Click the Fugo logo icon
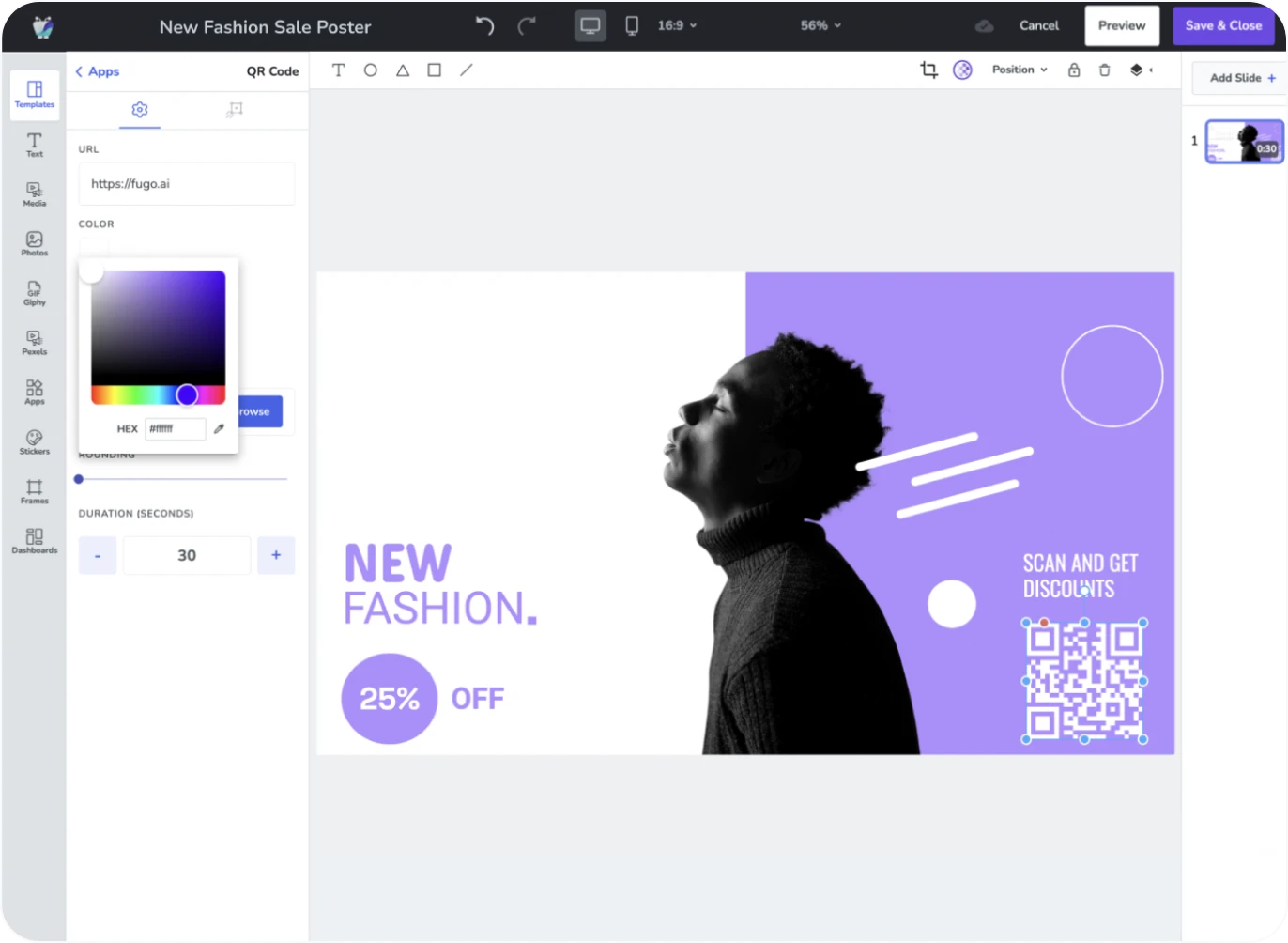1288x943 pixels. 42,26
